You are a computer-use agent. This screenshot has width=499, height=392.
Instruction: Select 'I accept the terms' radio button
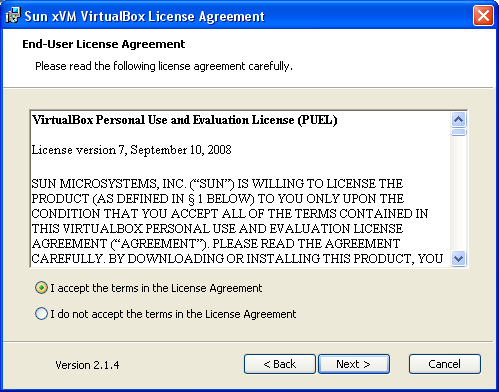click(41, 288)
